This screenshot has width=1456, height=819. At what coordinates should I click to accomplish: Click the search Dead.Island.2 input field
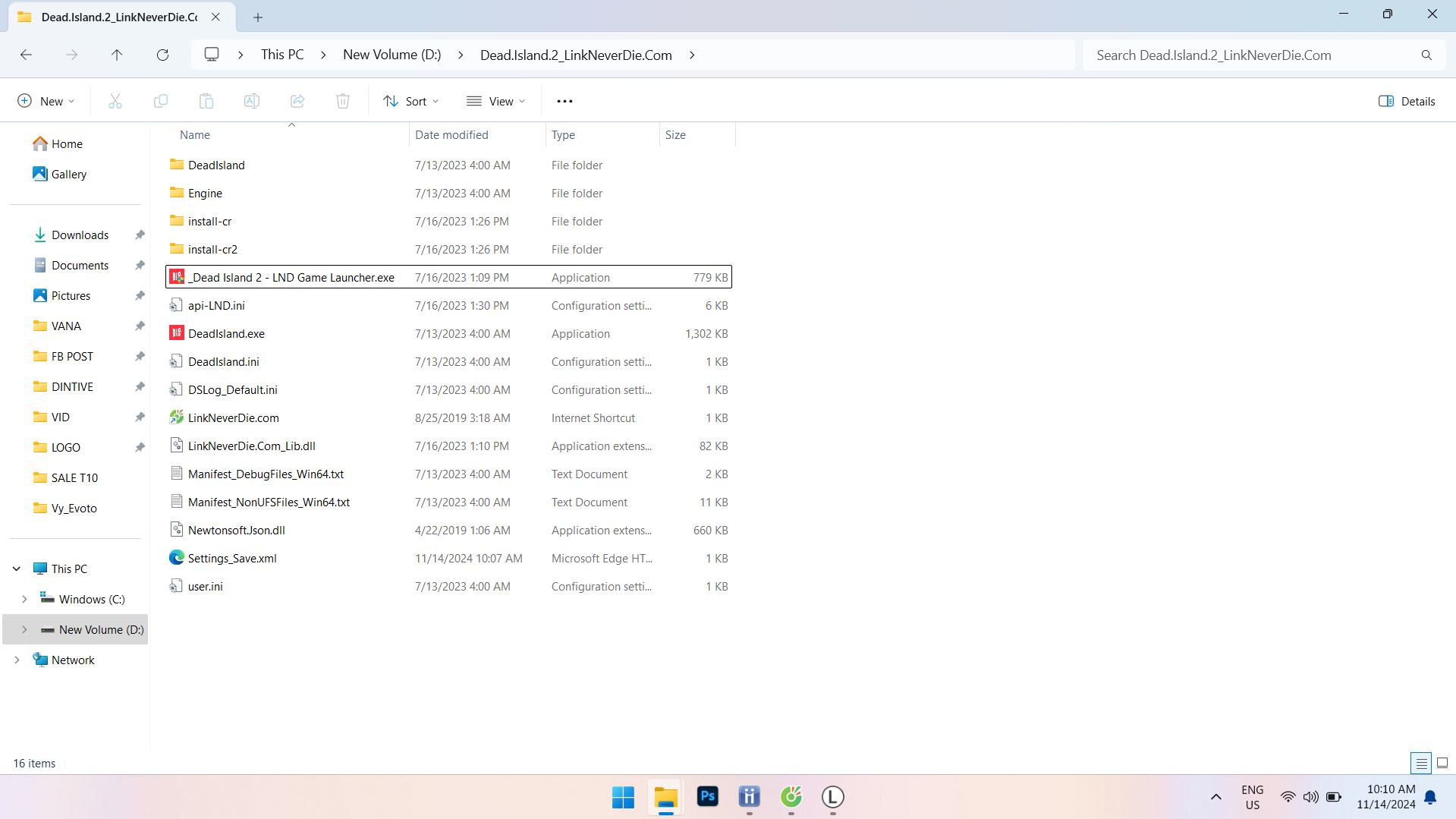pos(1252,55)
